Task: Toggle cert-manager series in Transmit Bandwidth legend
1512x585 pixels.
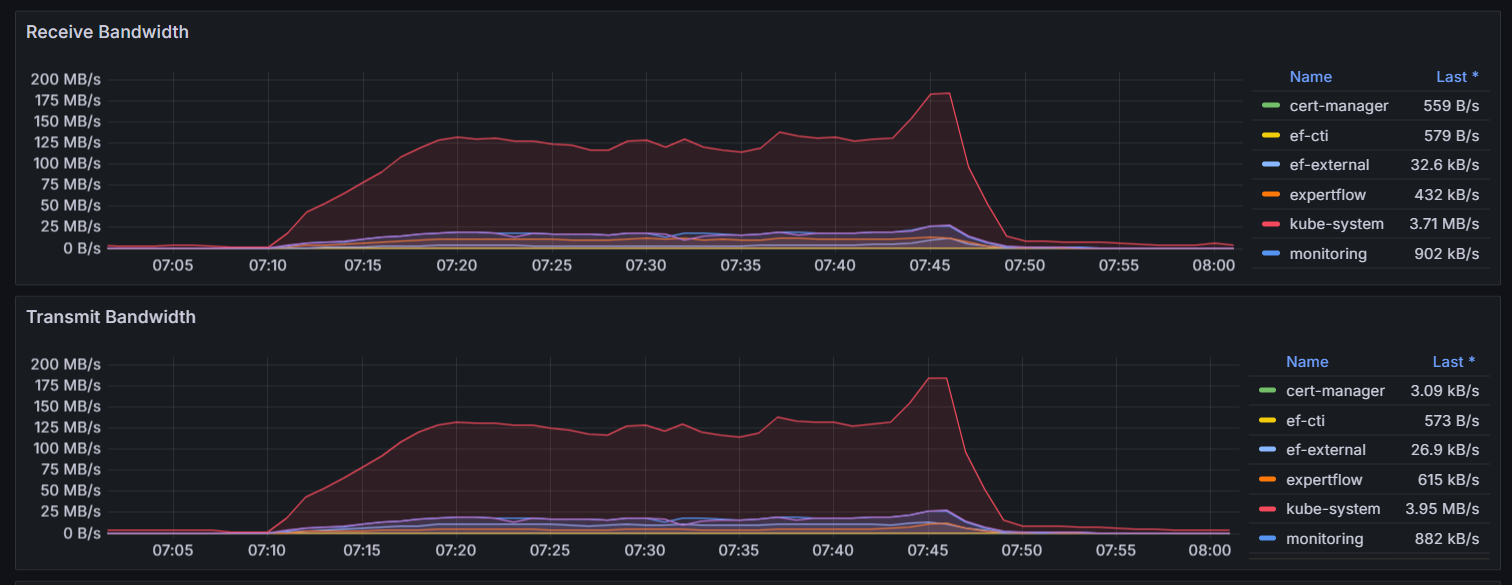Action: (x=1335, y=391)
